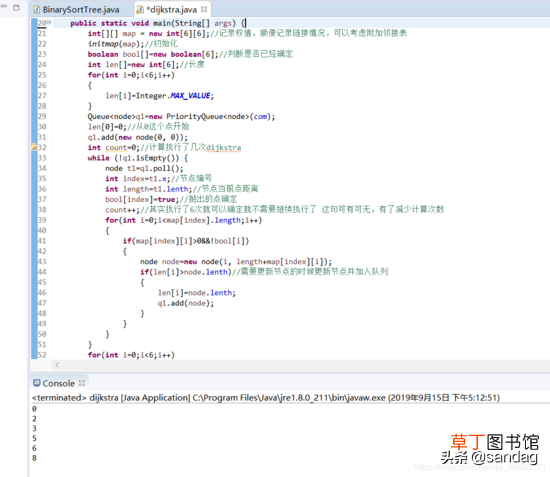Close the dijkstra.java editor tab

[x=204, y=9]
